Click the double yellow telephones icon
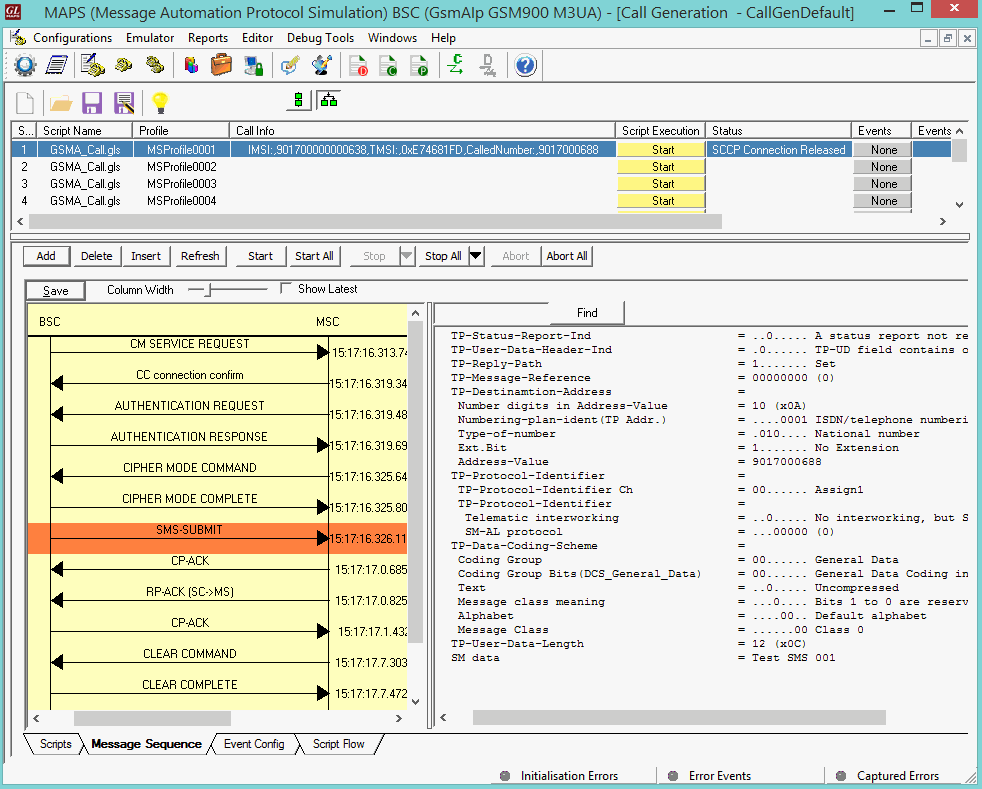The width and height of the screenshot is (982, 789). [x=155, y=64]
